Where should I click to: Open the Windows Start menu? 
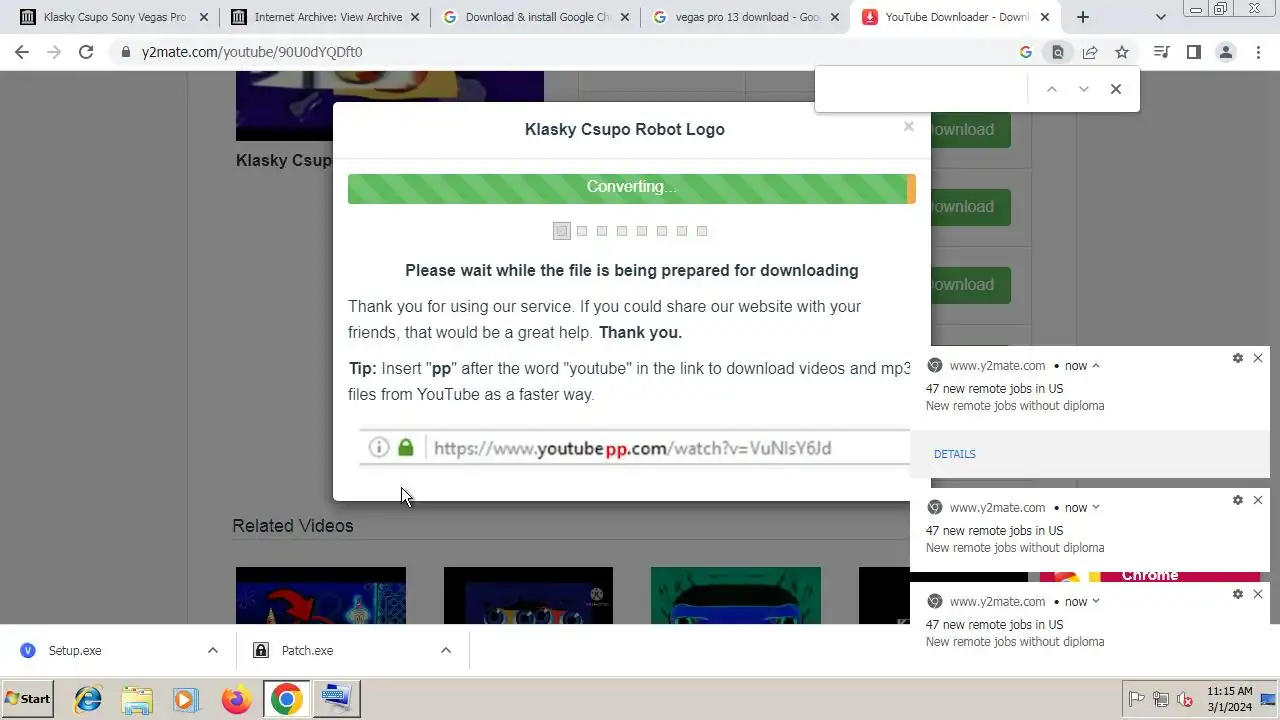pos(27,699)
